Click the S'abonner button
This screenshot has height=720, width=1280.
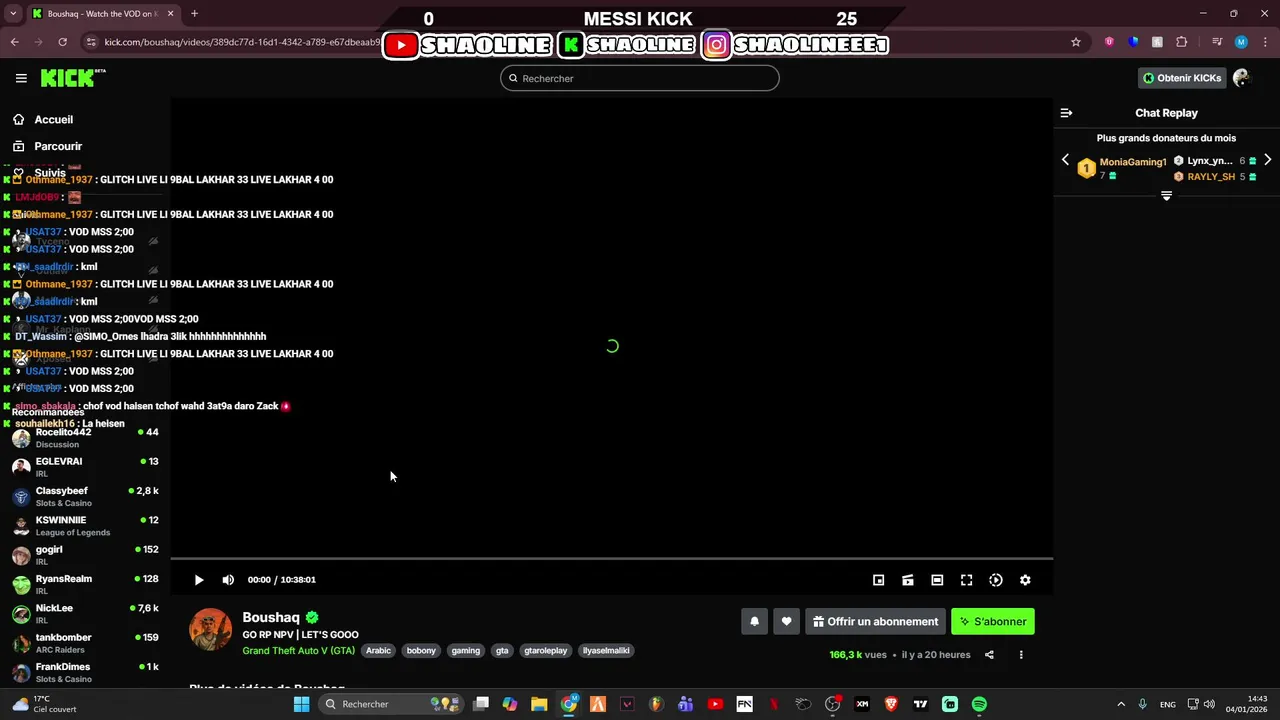pyautogui.click(x=993, y=622)
